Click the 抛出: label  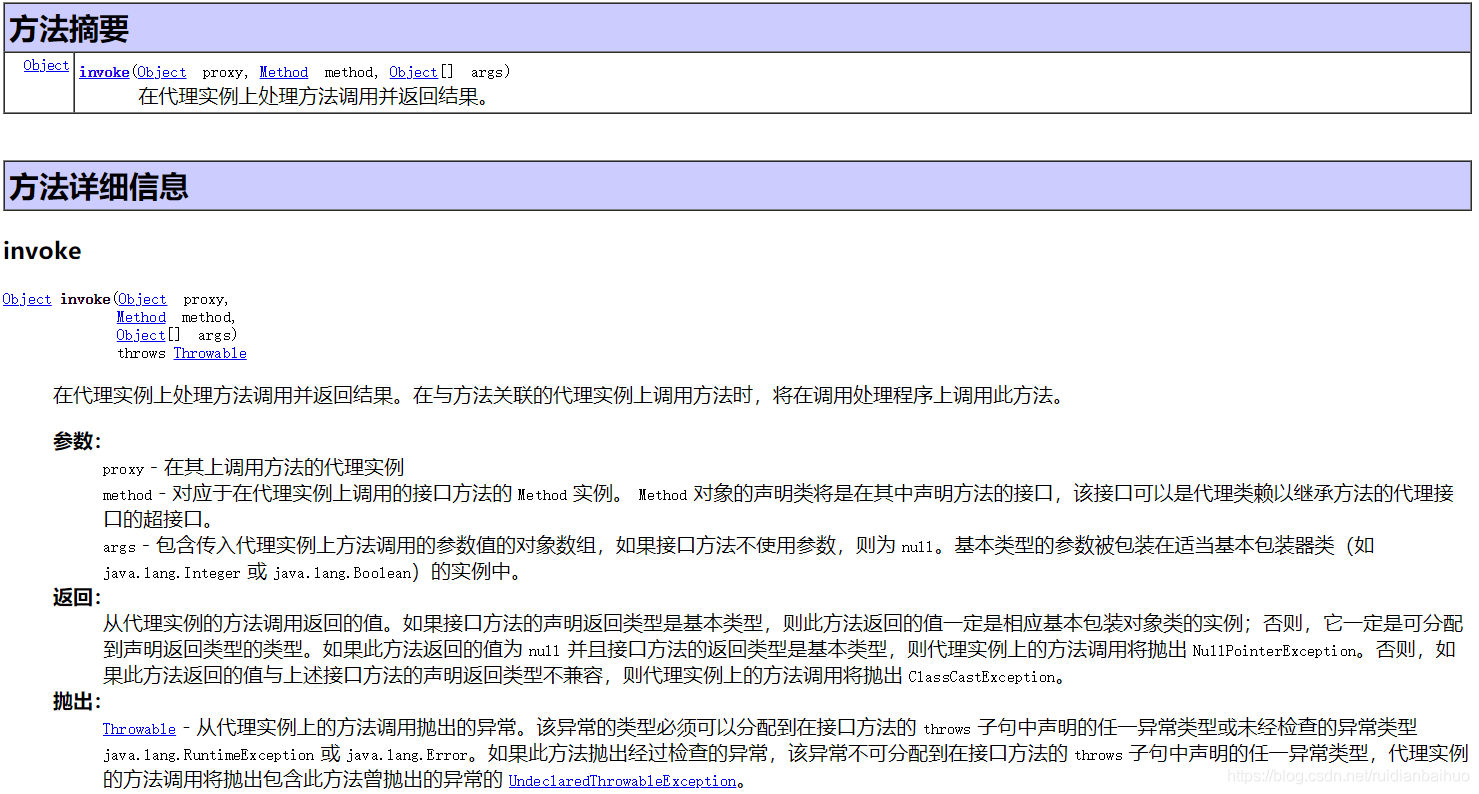[77, 702]
